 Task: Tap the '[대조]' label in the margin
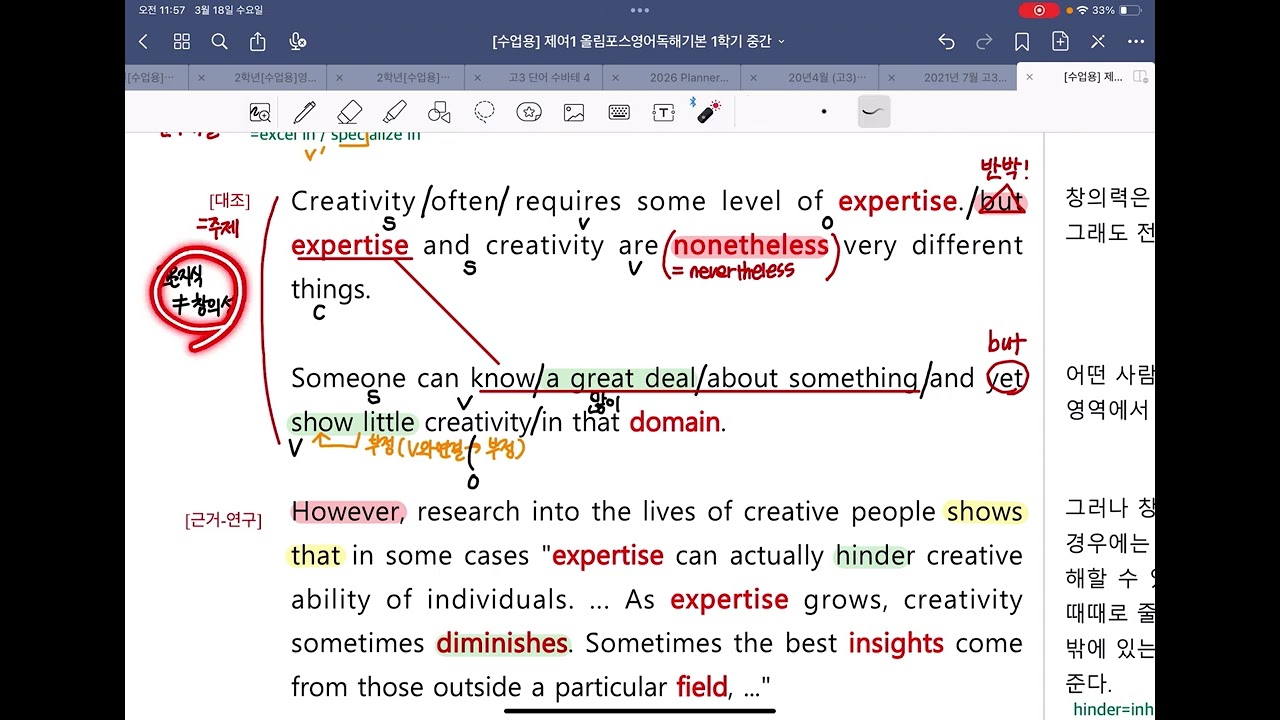[x=230, y=201]
